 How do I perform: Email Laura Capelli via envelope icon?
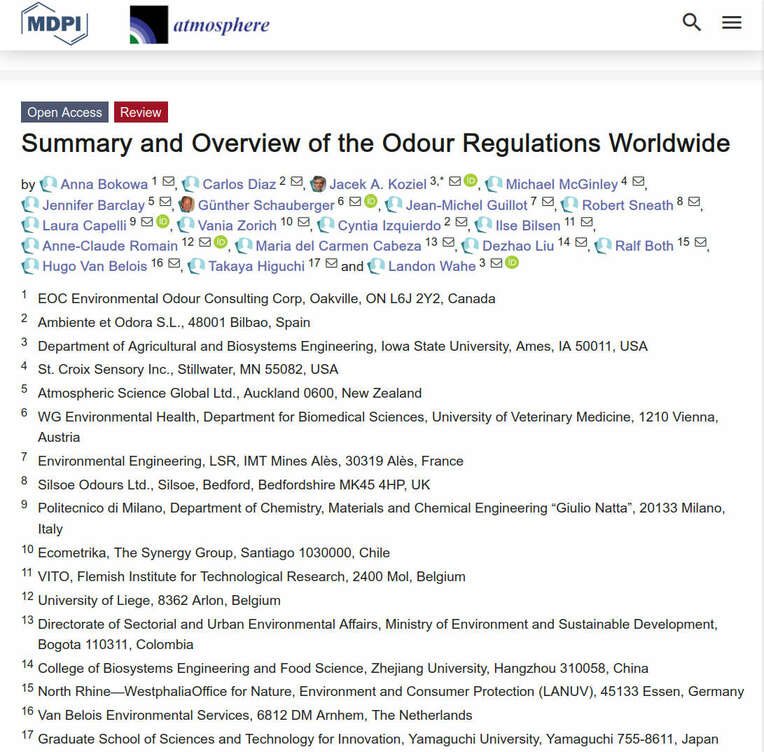click(147, 222)
